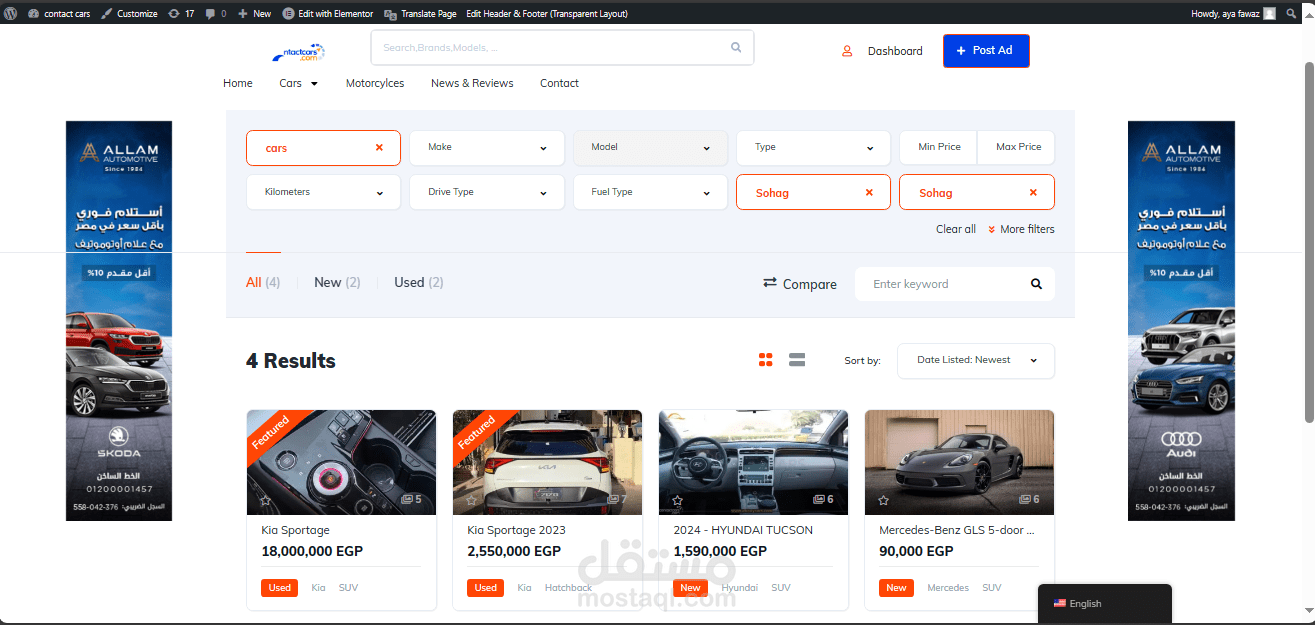The image size is (1315, 625).
Task: Expand More filters
Action: tap(1021, 229)
